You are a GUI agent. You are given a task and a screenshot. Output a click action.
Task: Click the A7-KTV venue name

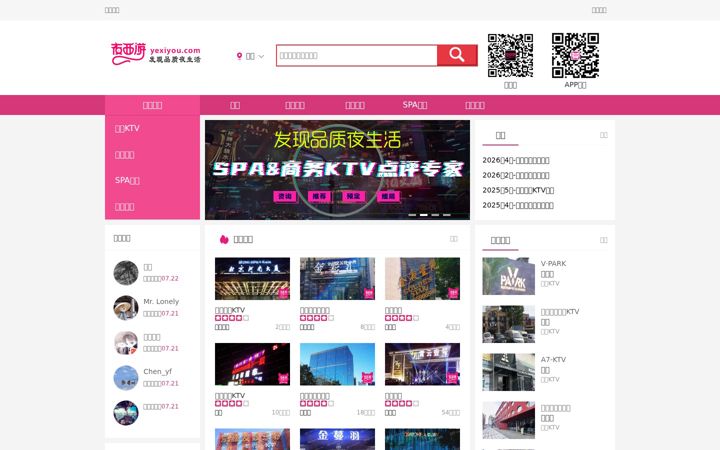pos(553,360)
